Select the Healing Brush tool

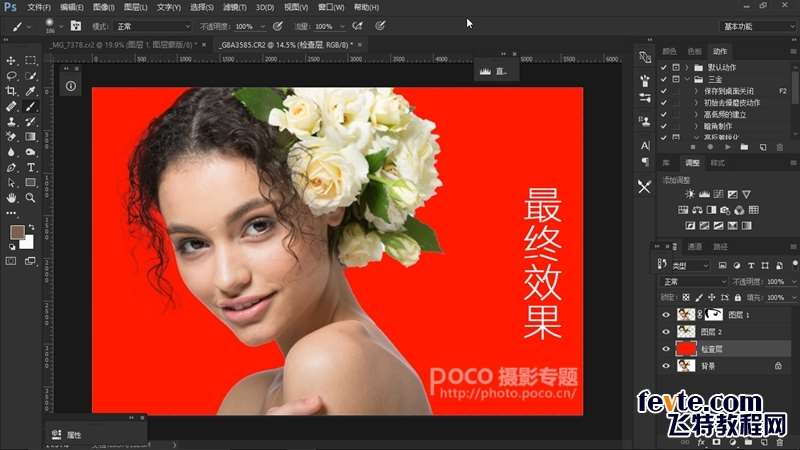(x=11, y=107)
